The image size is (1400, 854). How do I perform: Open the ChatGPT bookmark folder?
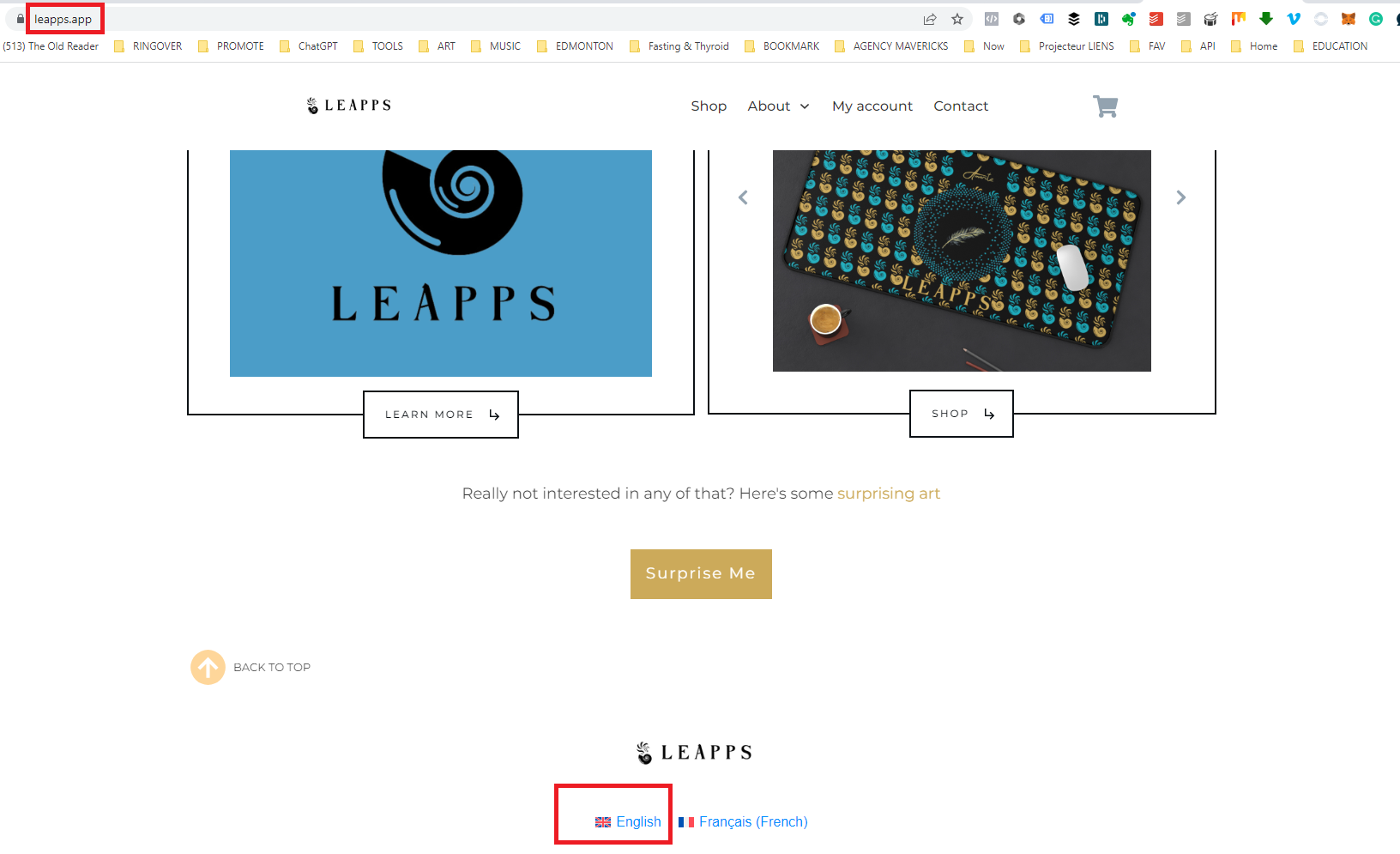click(x=309, y=46)
